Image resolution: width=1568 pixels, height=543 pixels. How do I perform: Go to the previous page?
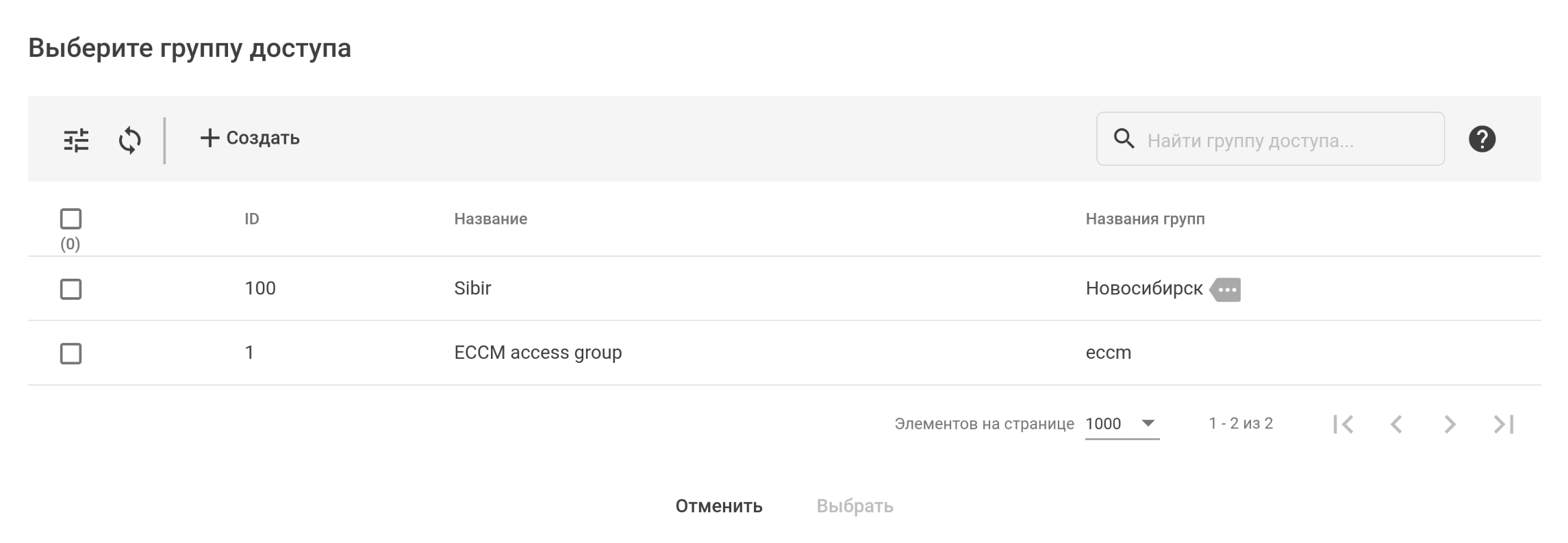click(x=1396, y=425)
